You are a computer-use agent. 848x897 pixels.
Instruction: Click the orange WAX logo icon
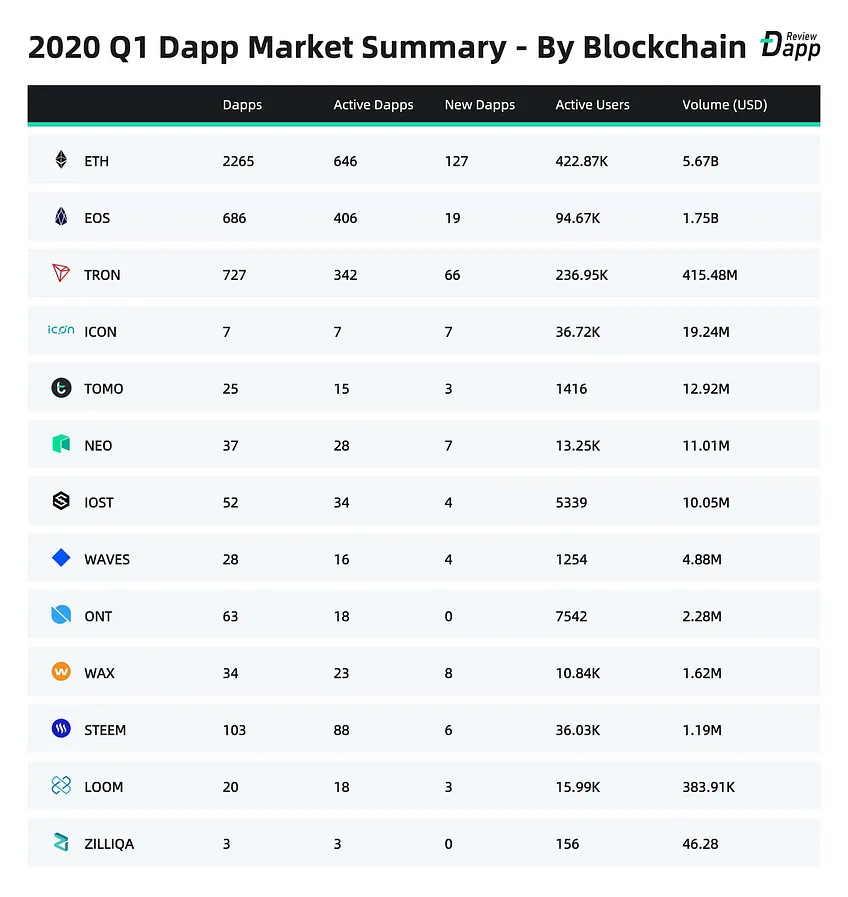click(x=61, y=672)
